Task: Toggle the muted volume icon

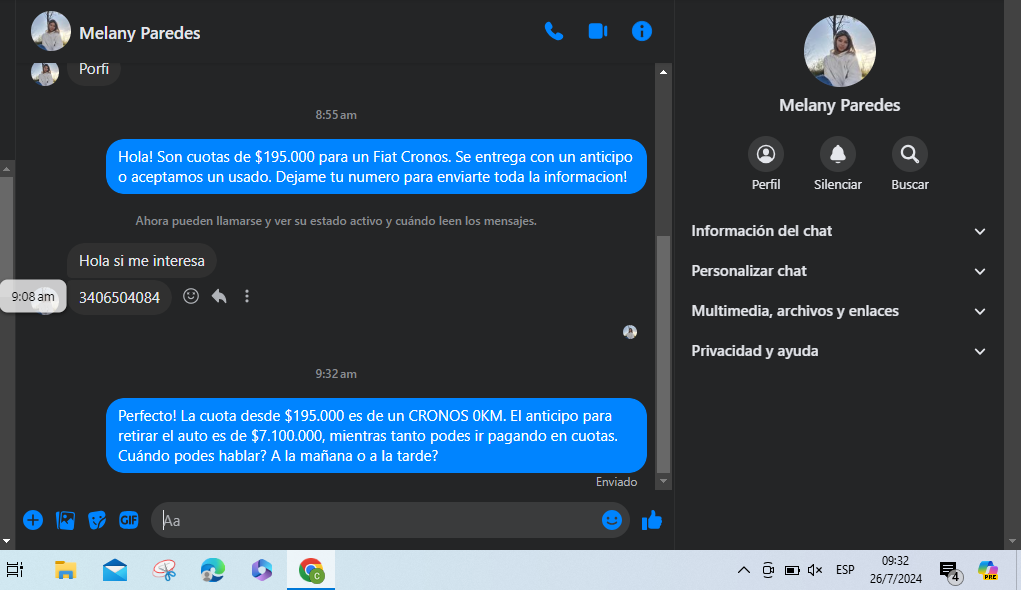Action: tap(815, 570)
